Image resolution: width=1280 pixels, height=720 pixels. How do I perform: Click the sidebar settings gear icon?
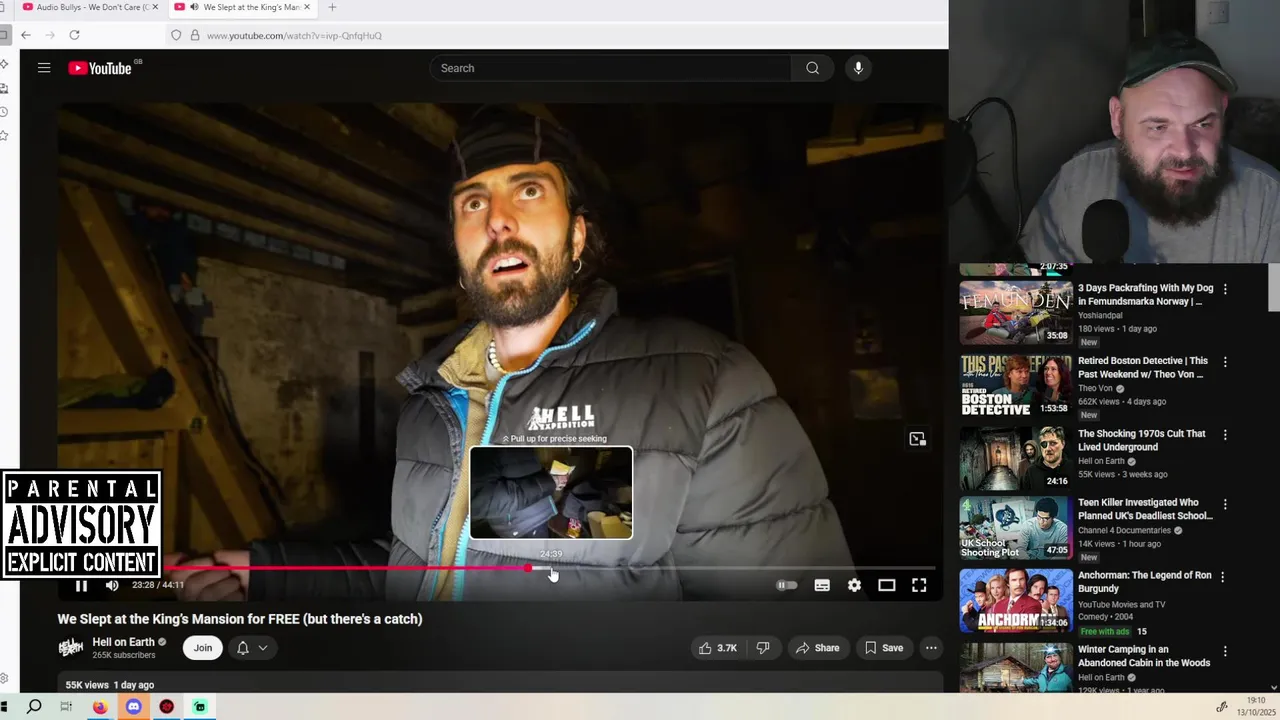point(5,678)
